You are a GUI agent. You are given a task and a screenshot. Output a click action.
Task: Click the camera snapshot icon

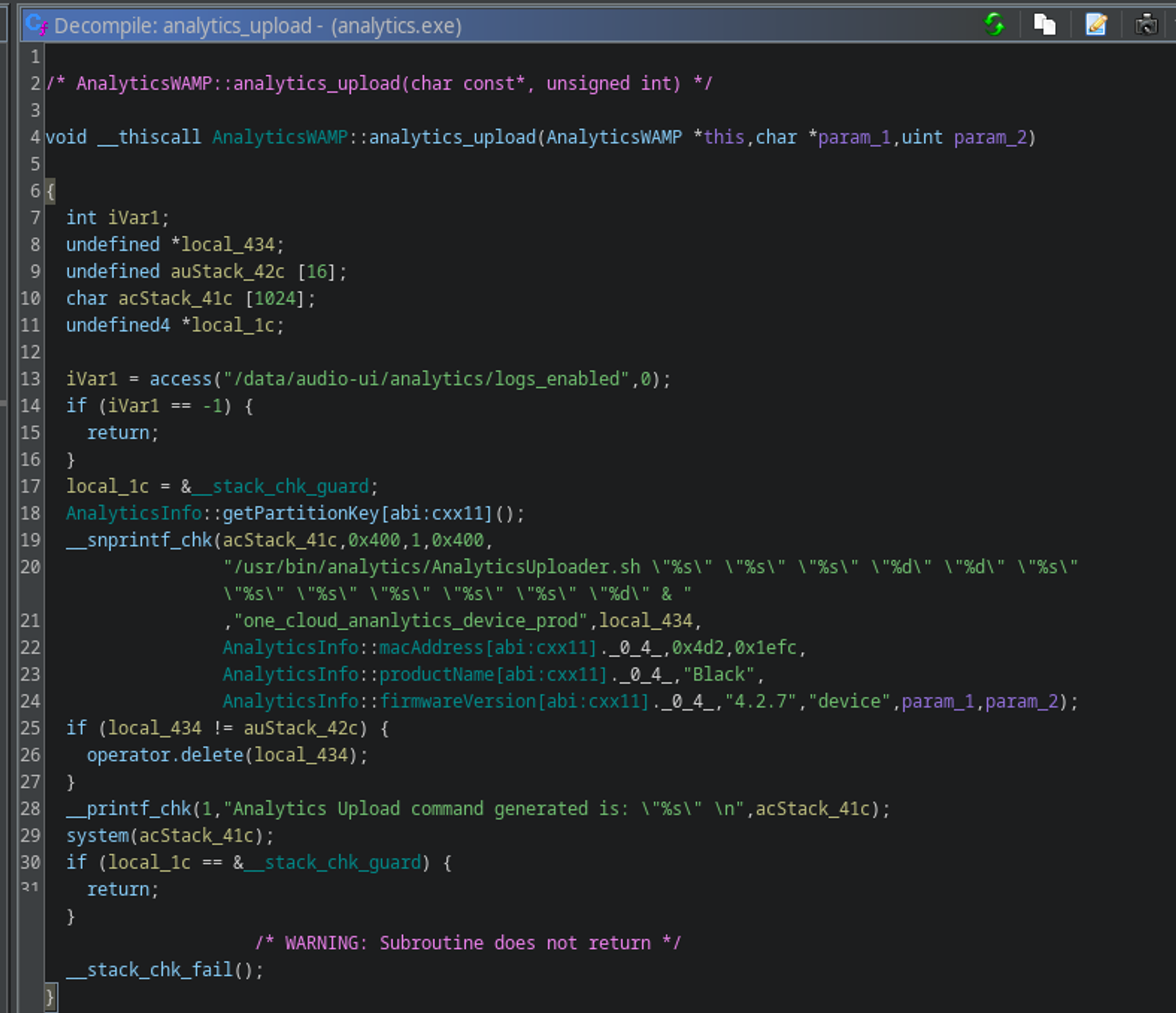click(1146, 25)
